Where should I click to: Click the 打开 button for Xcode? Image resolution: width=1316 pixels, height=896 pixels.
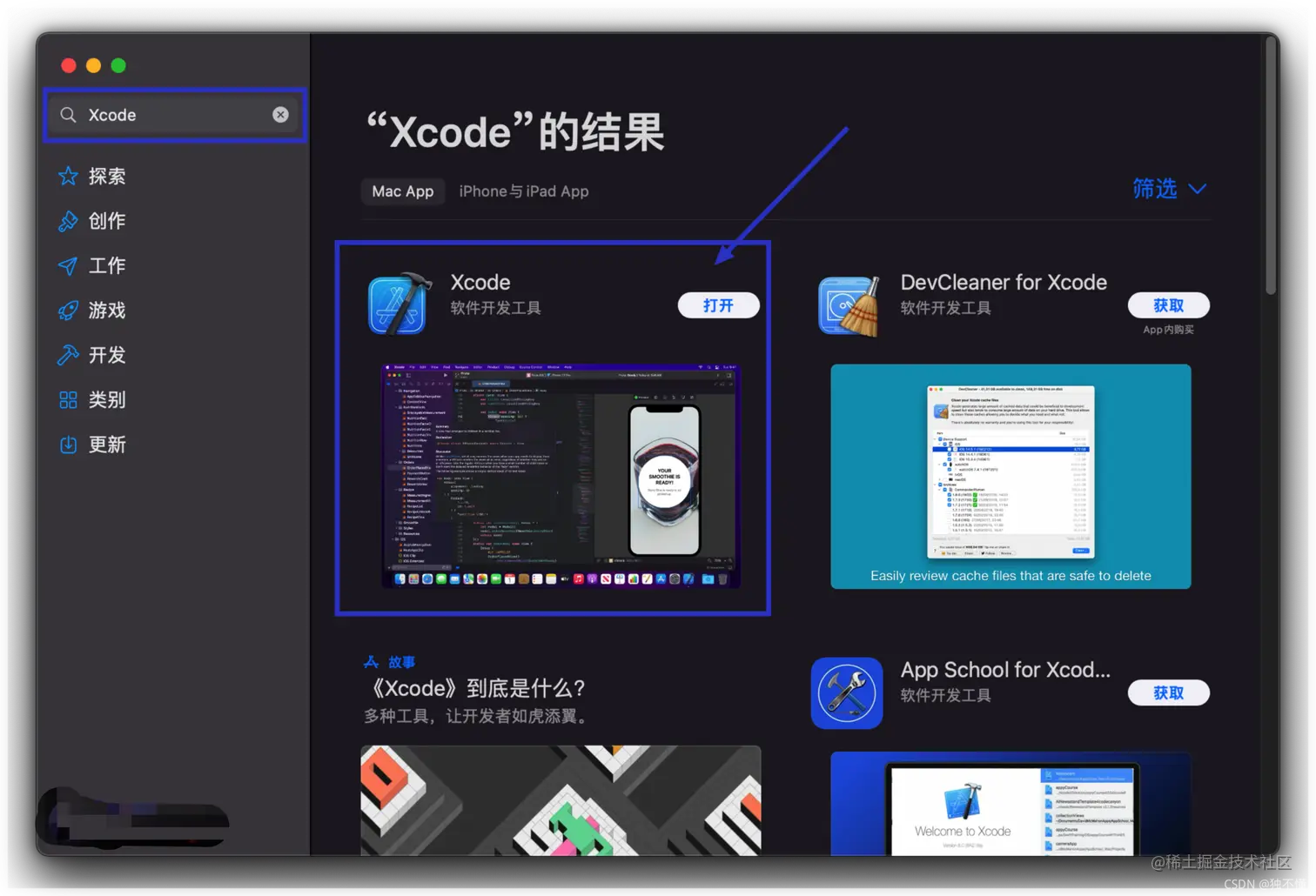coord(719,305)
